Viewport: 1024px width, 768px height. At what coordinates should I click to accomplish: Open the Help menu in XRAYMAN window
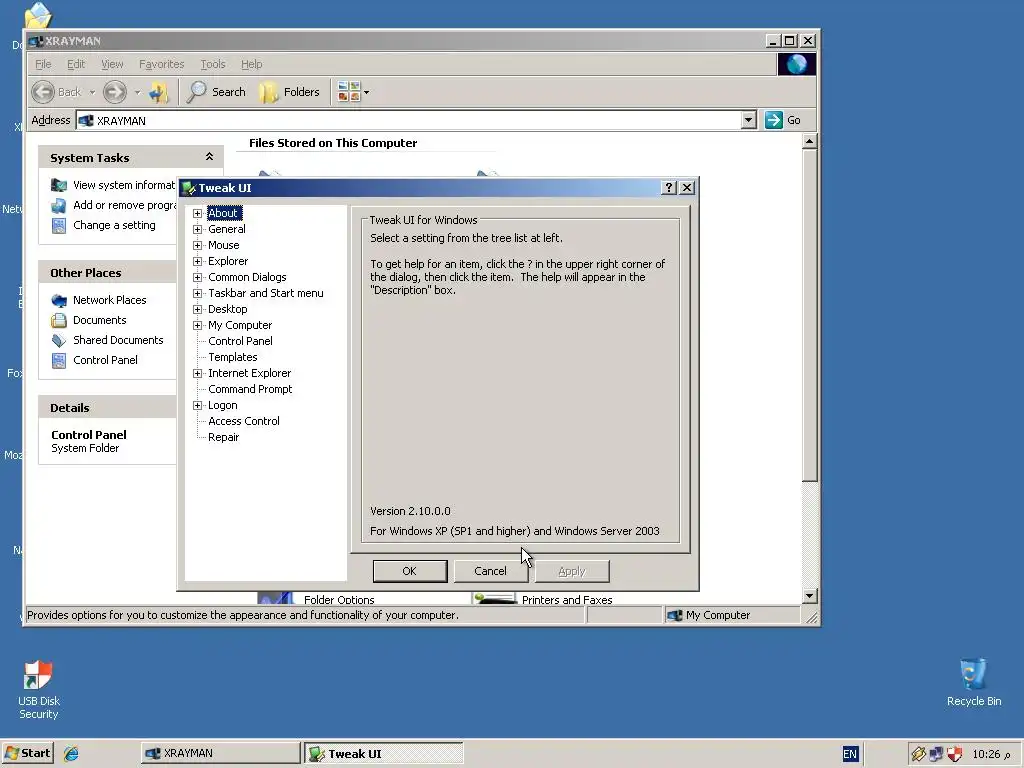click(251, 64)
